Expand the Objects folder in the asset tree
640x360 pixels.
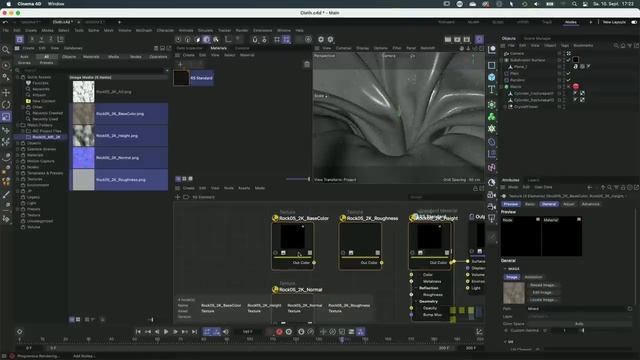coord(18,143)
